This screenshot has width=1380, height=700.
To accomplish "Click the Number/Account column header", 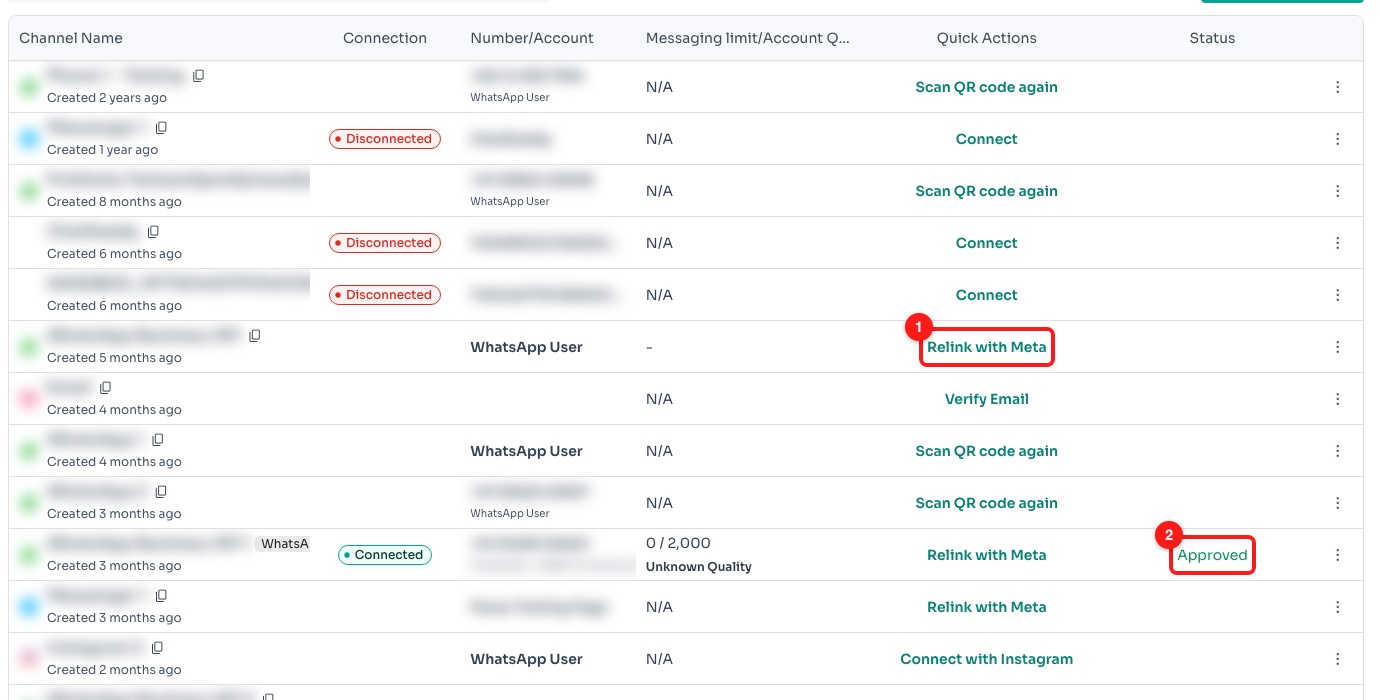I will [x=532, y=38].
